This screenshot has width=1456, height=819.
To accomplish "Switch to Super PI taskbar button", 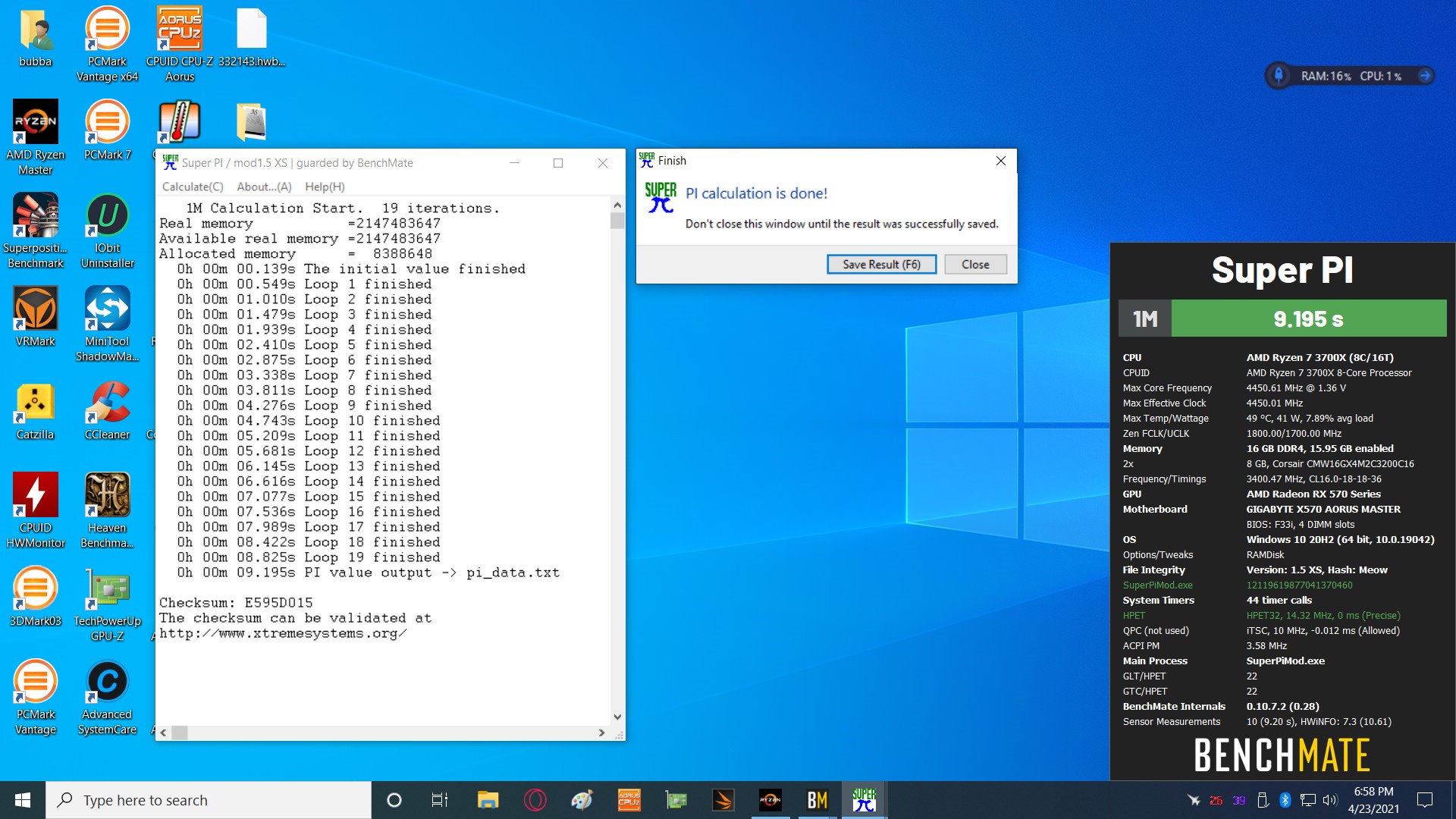I will point(864,800).
